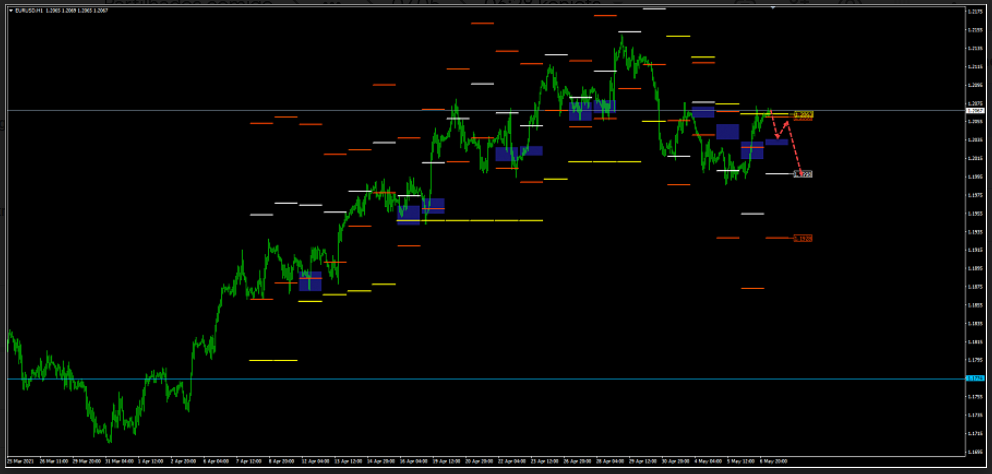Click the red dashed forecast arrow
The width and height of the screenshot is (992, 474).
tap(796, 150)
